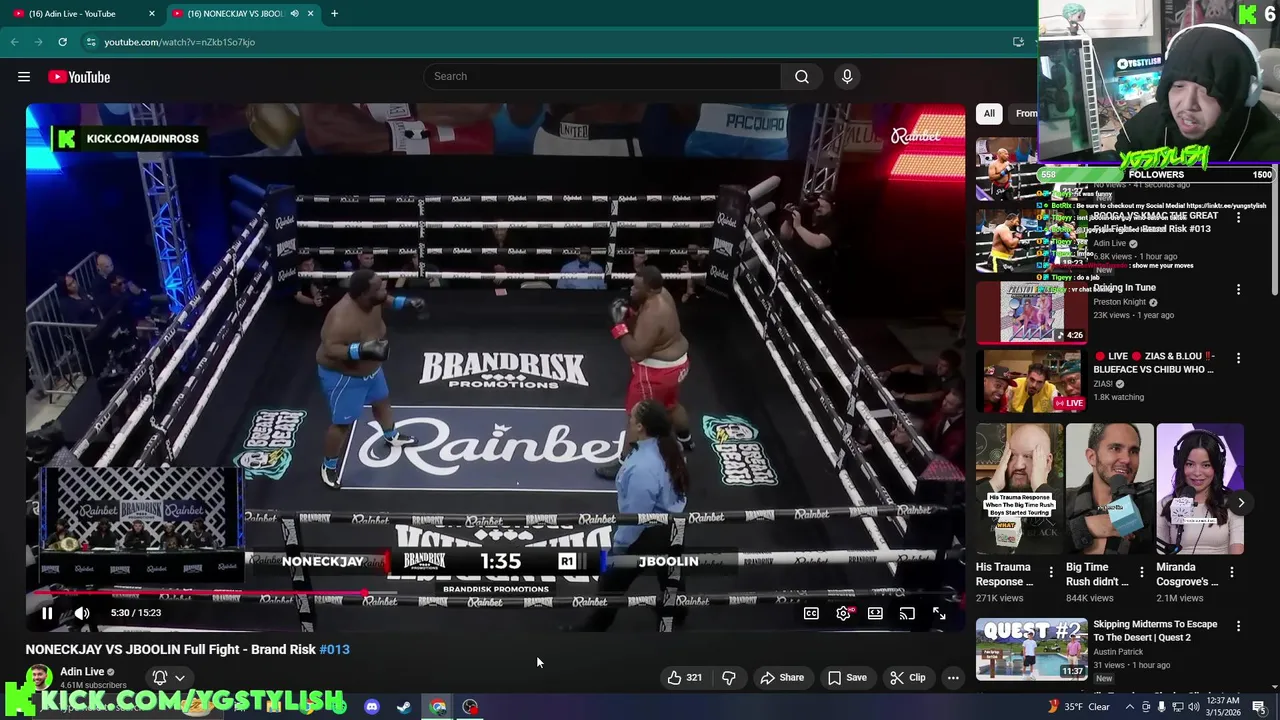Open the YouTube guide hamburger menu
Screen dimensions: 1280x720
pos(24,77)
